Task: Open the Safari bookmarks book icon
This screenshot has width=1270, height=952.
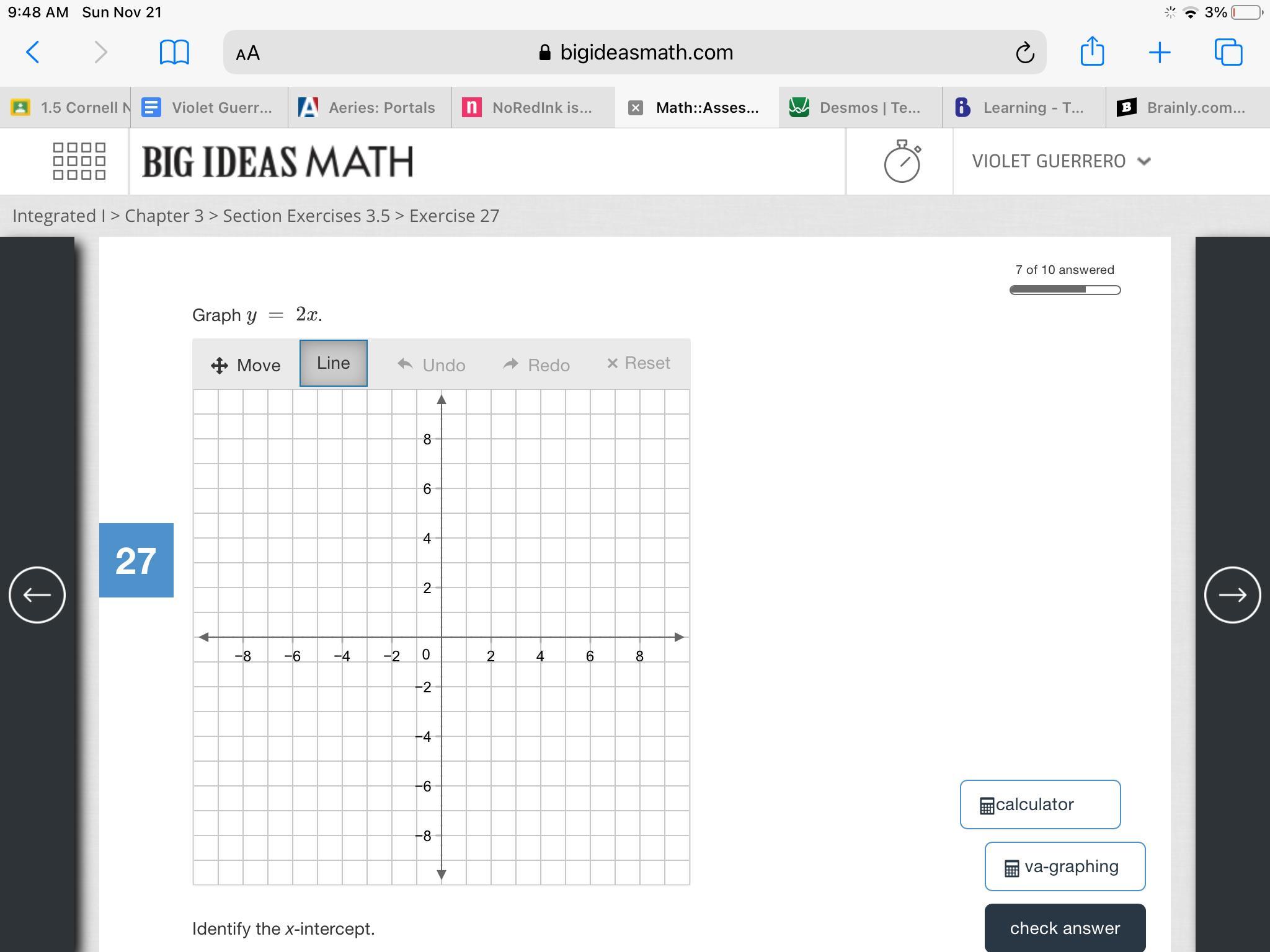Action: coord(174,52)
